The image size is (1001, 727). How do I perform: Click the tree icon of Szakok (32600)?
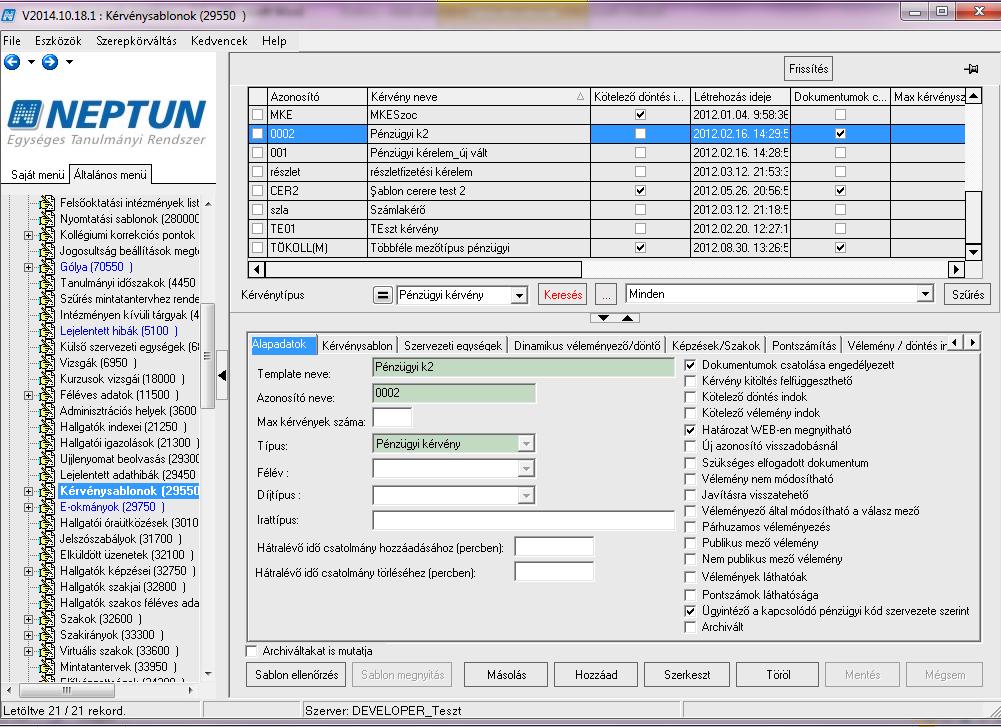(x=47, y=618)
